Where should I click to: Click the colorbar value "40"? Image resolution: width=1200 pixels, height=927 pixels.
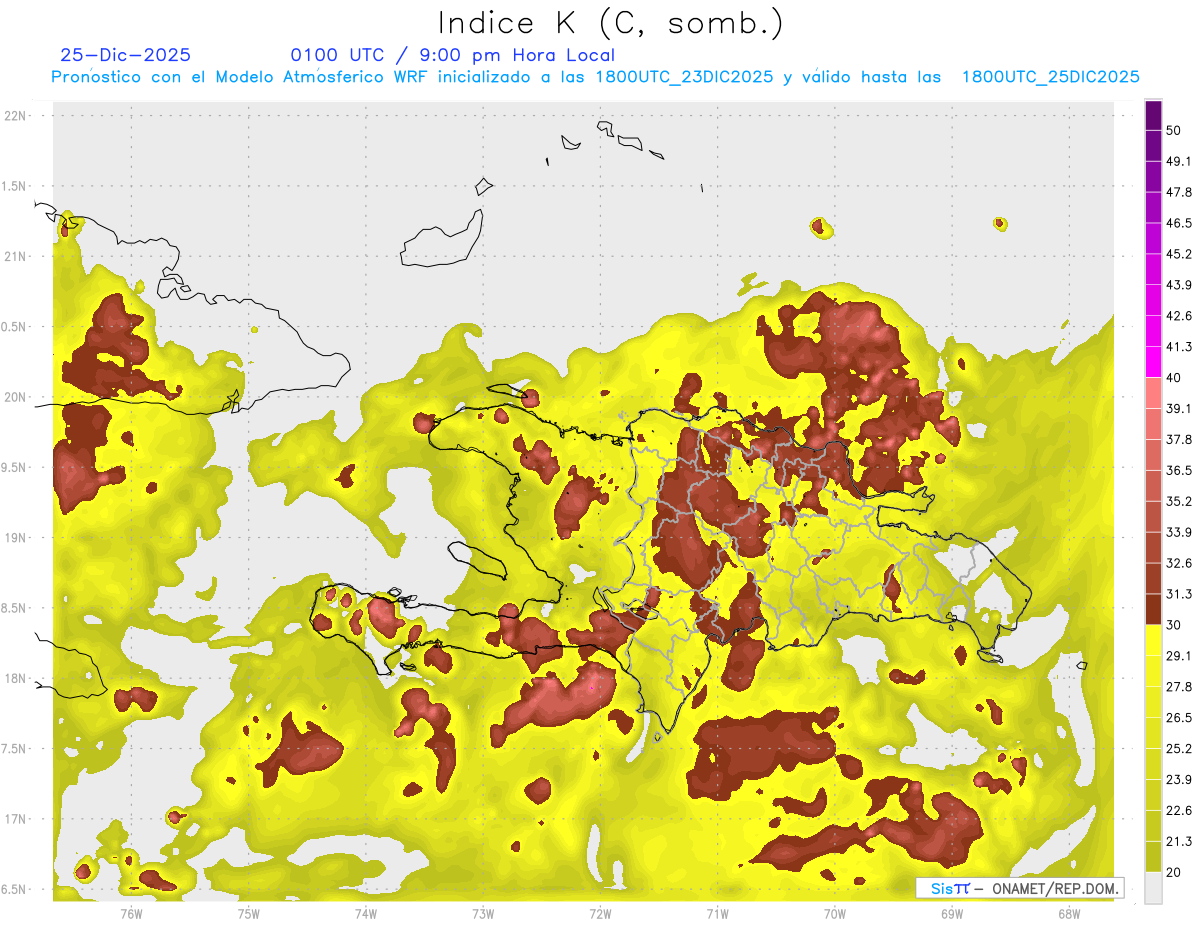(x=1173, y=377)
